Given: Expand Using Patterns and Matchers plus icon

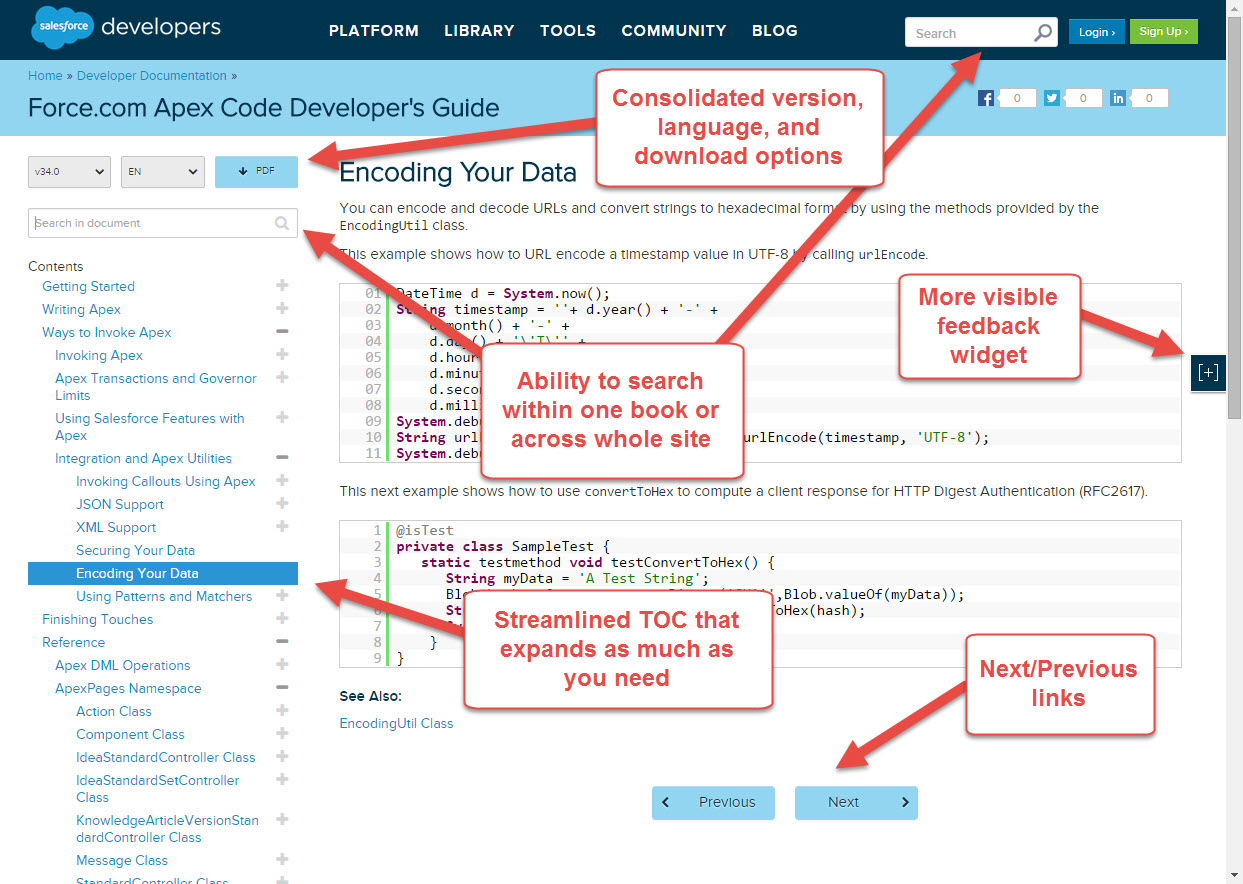Looking at the screenshot, I should point(282,596).
